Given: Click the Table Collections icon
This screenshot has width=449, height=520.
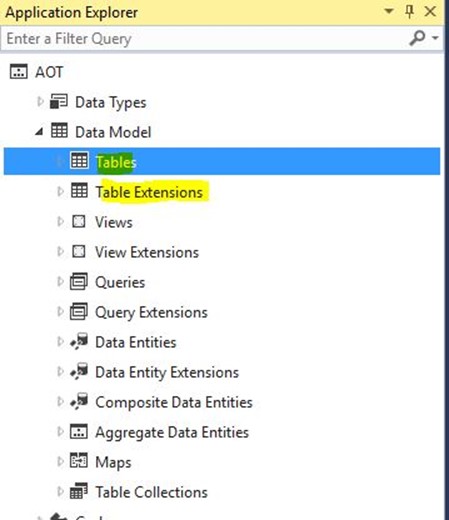Looking at the screenshot, I should pos(79,491).
